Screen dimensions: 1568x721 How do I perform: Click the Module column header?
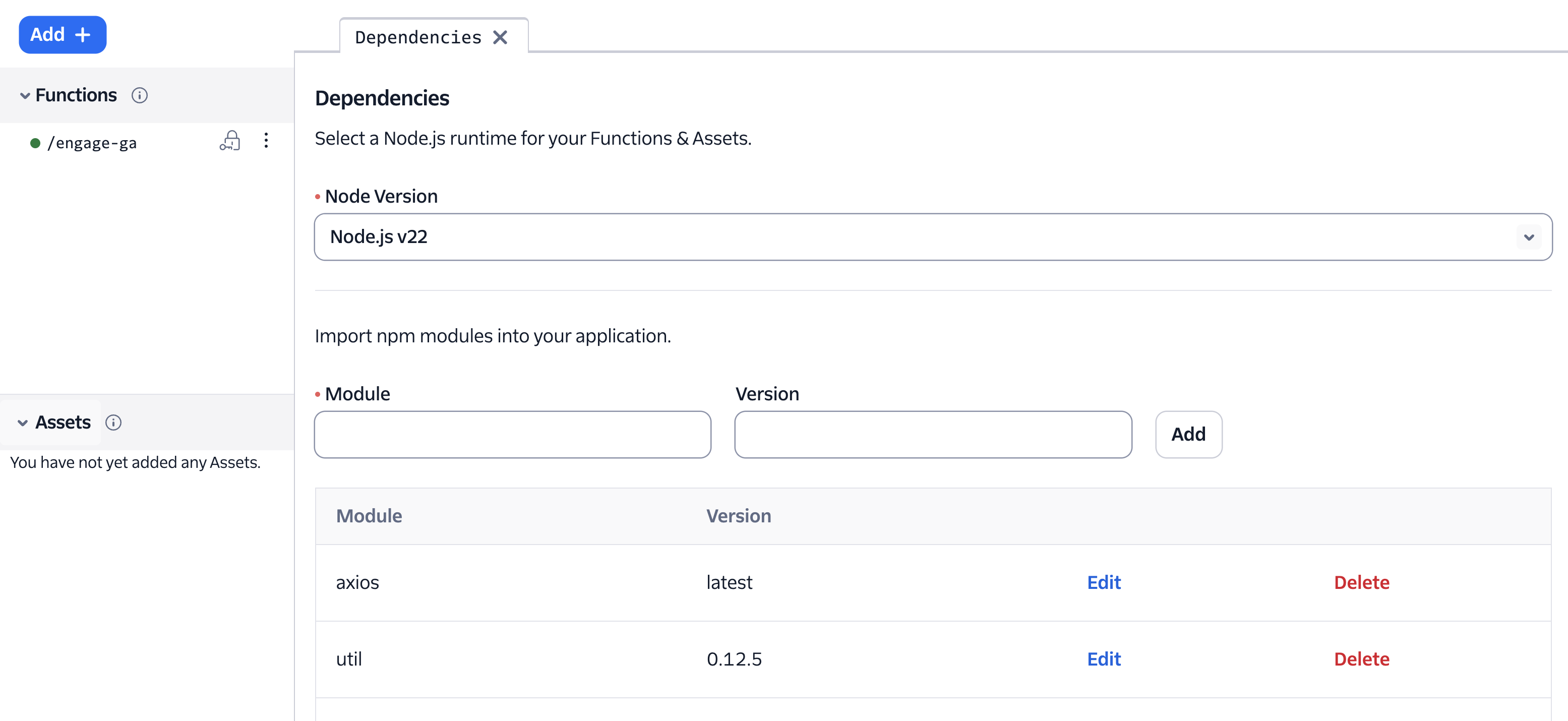(x=369, y=516)
